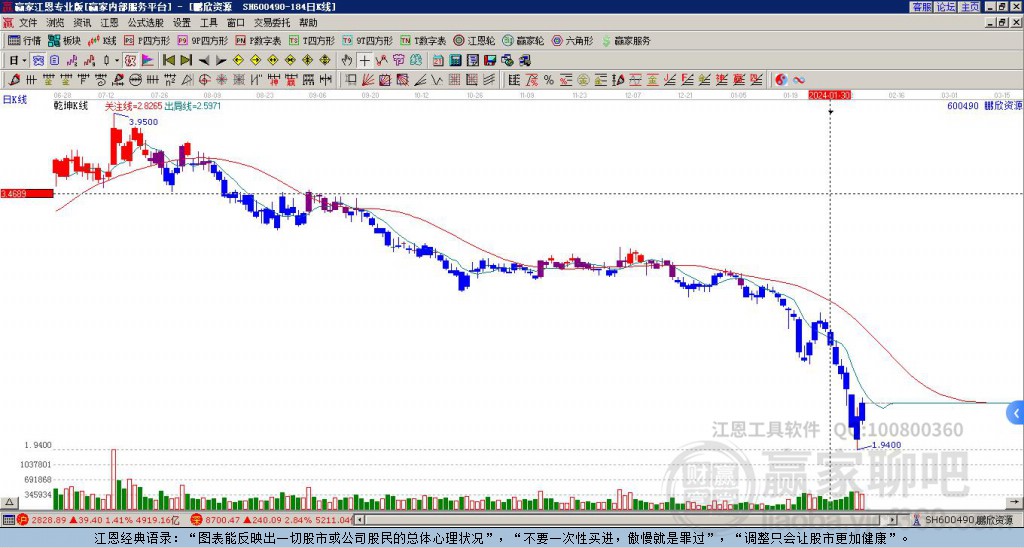Open the yin-yang taiji icon tool
Viewport: 1024px width, 548px height.
tap(781, 80)
